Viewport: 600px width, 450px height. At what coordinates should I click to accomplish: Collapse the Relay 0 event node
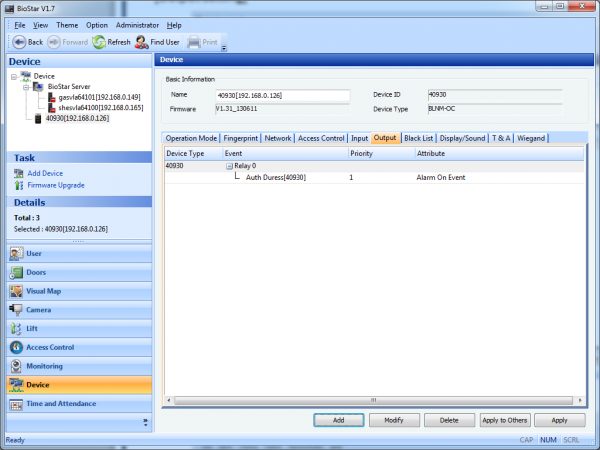(x=228, y=166)
